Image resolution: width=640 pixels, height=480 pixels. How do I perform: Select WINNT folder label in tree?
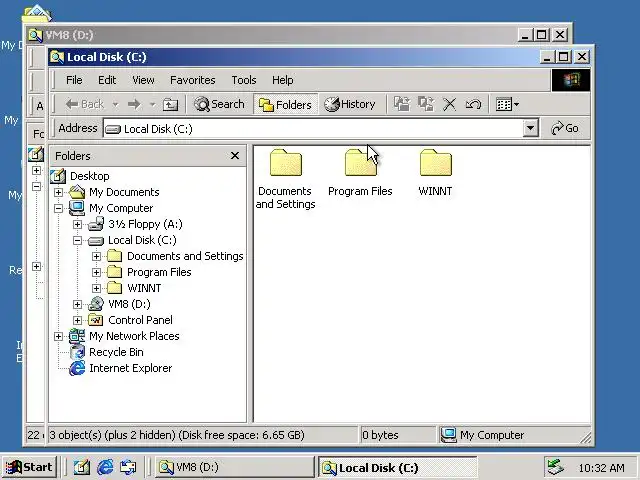click(144, 288)
